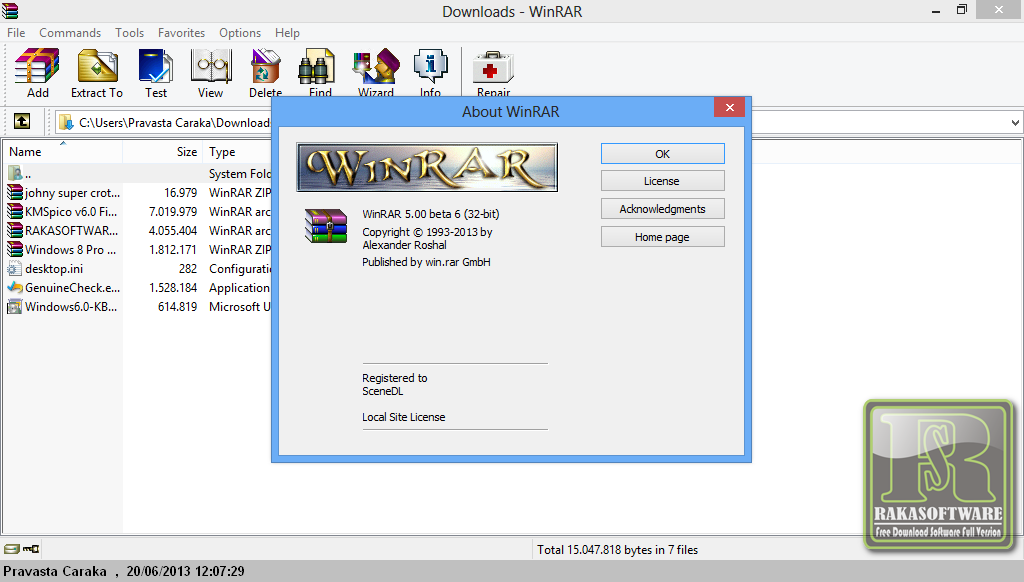1024x582 pixels.
Task: Click the 'Microsoft U' type cell
Action: coord(240,306)
